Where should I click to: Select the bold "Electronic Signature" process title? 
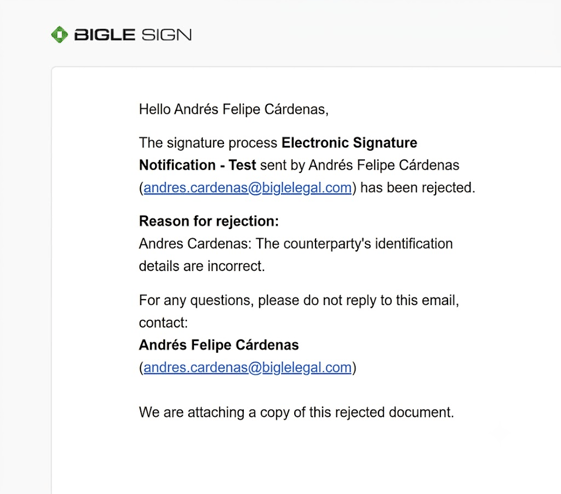[x=349, y=143]
